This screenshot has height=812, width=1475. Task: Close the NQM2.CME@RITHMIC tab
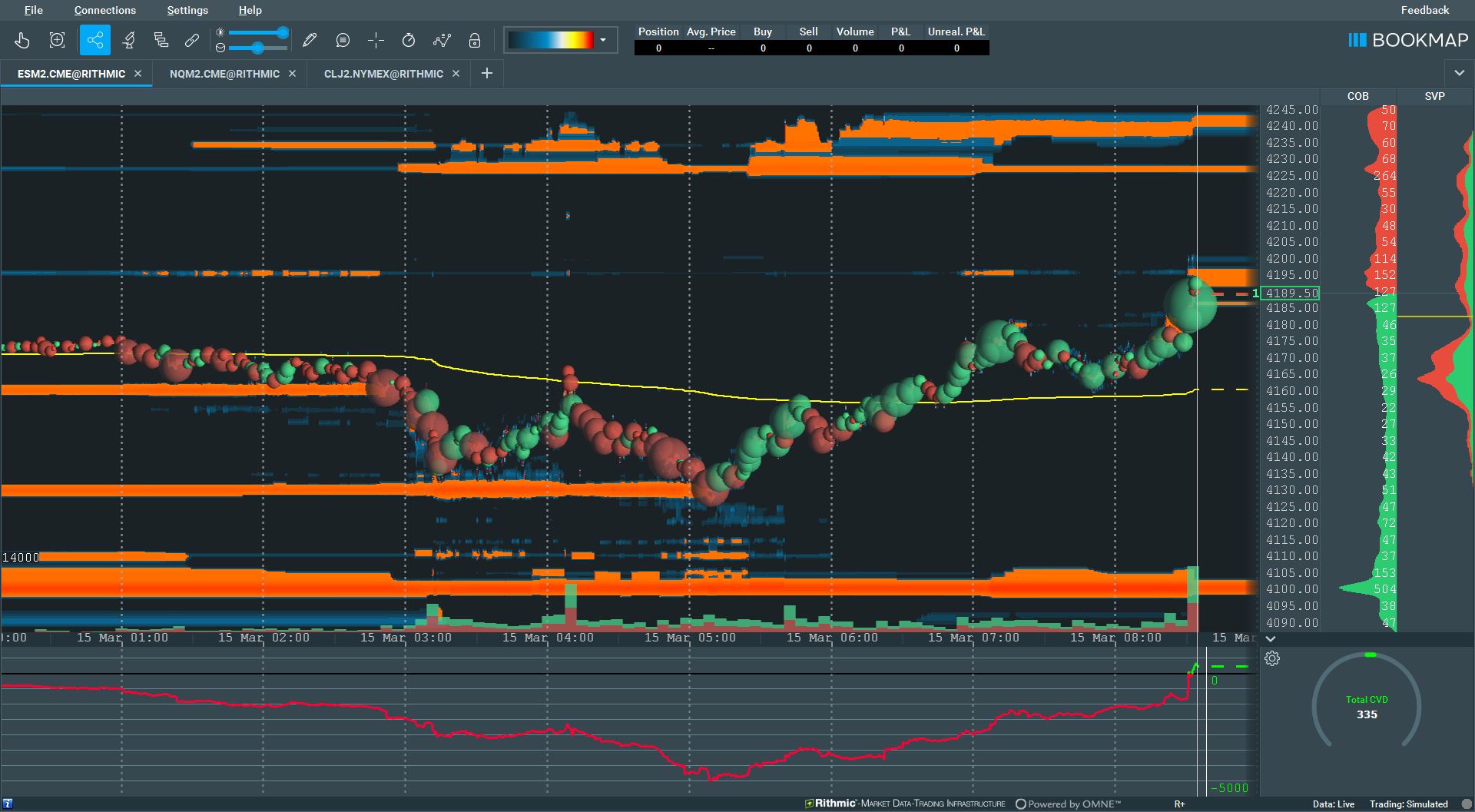(x=292, y=74)
